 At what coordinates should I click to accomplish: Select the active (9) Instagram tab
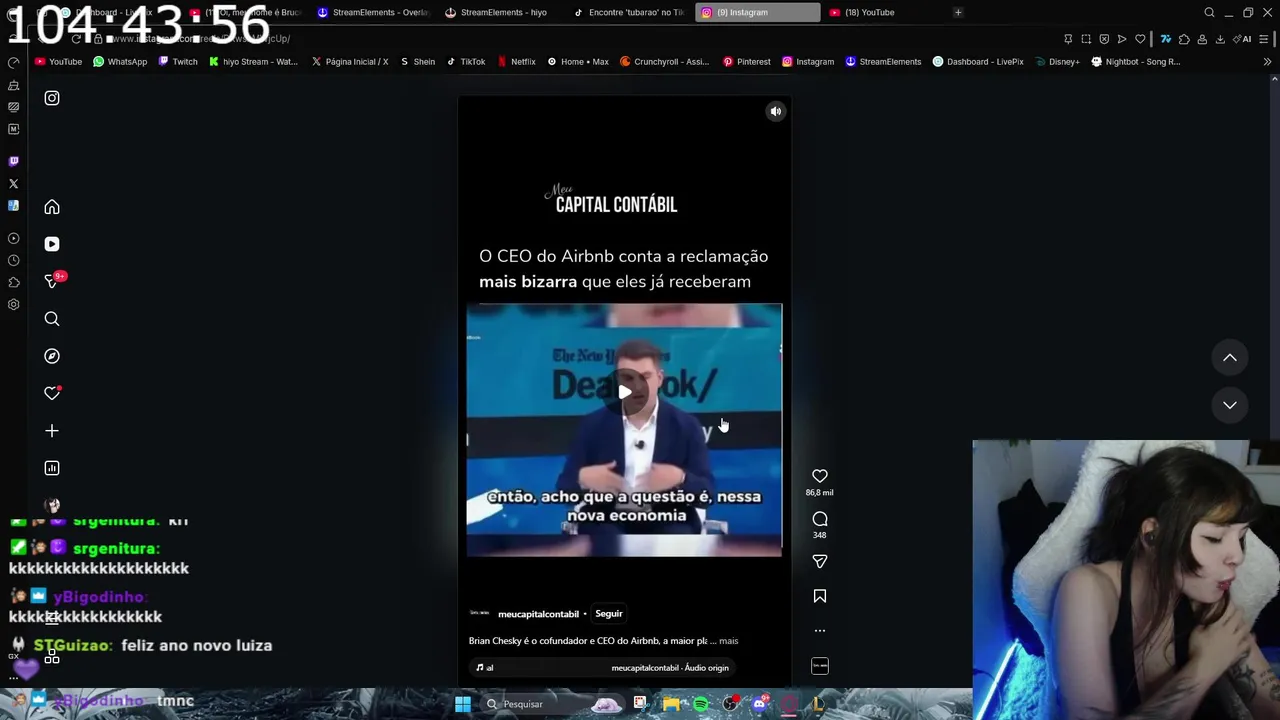(x=757, y=12)
